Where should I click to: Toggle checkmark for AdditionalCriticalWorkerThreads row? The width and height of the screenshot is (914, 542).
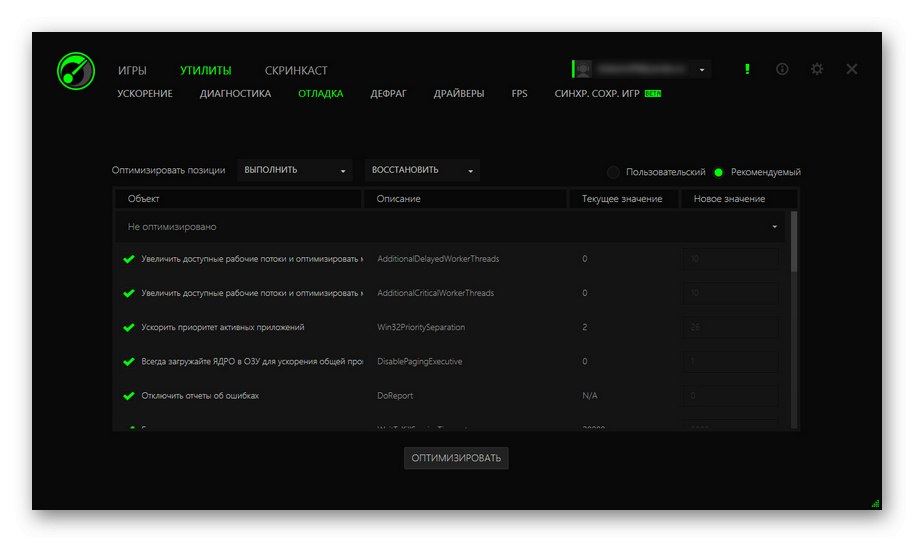[x=129, y=293]
